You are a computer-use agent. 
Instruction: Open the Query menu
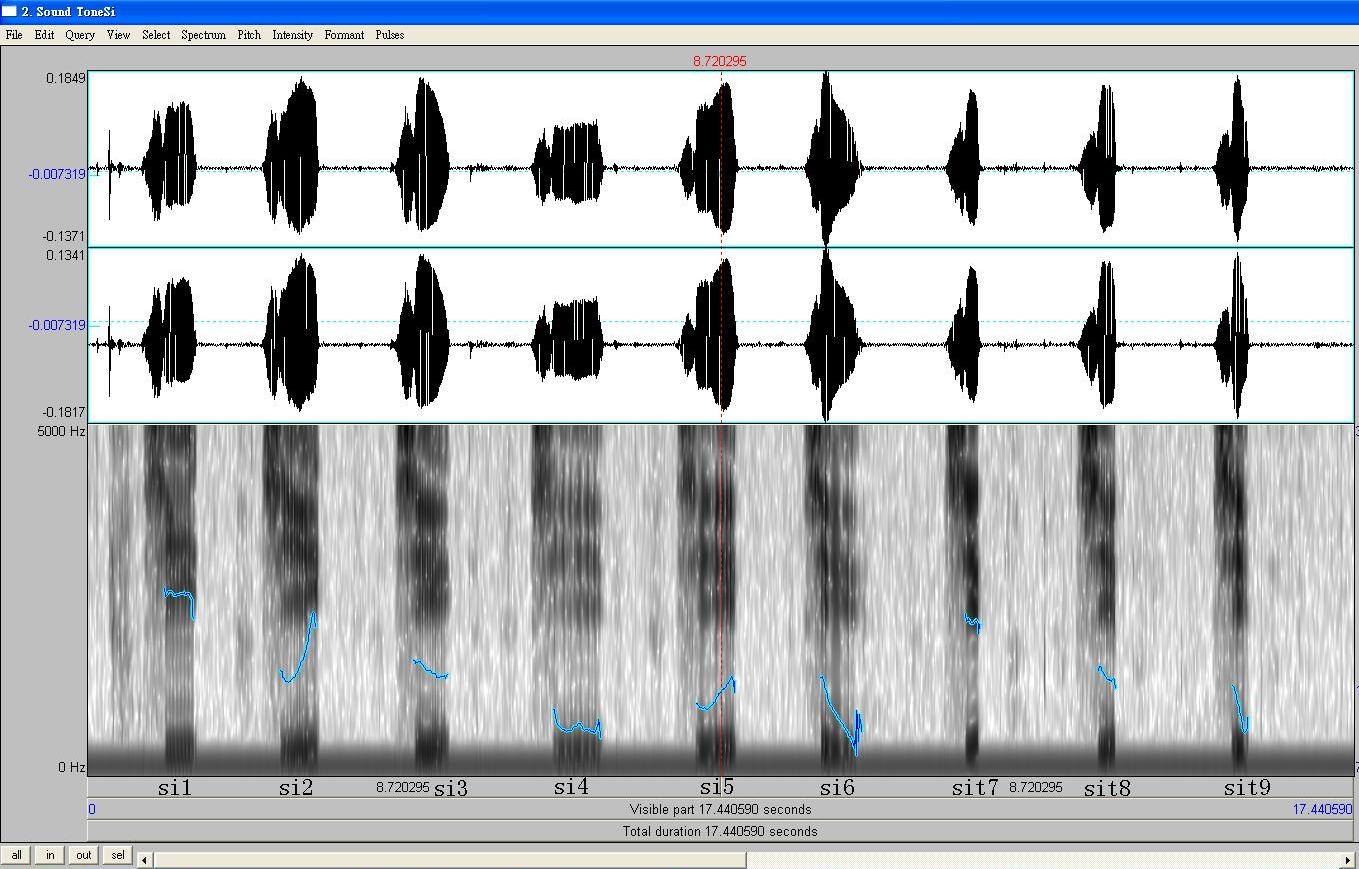[x=80, y=34]
